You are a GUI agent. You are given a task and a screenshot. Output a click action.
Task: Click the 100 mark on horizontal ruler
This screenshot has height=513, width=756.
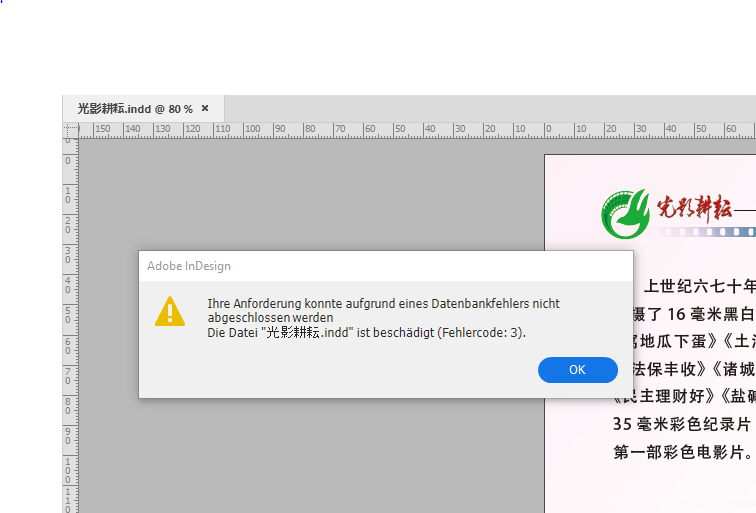point(252,129)
